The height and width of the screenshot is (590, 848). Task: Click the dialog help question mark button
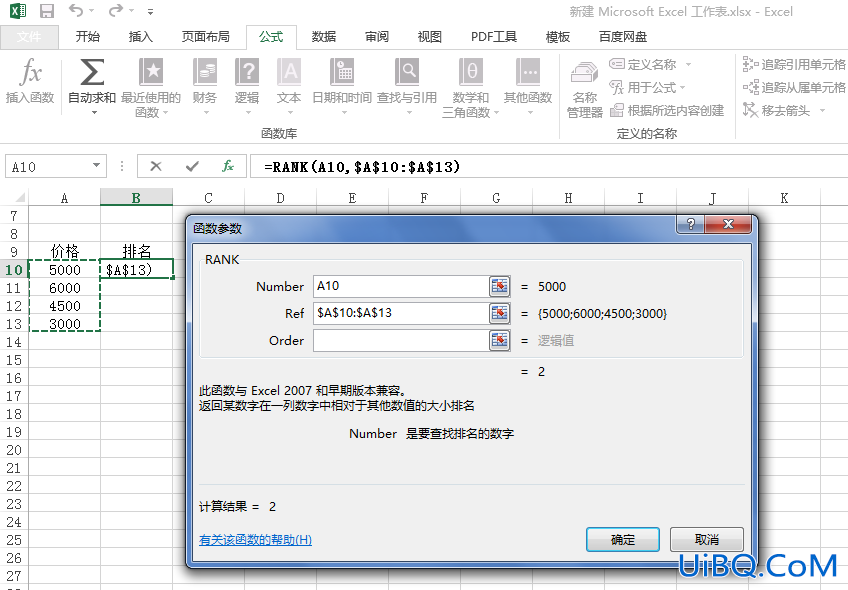(691, 224)
